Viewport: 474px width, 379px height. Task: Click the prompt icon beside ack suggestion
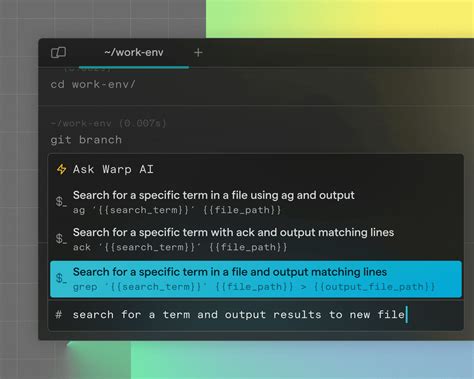pyautogui.click(x=61, y=239)
